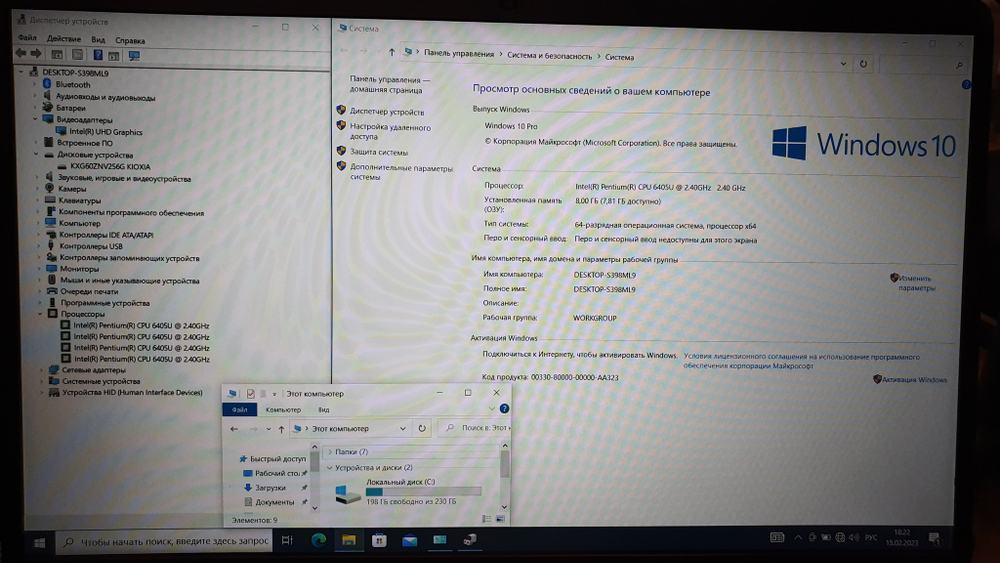Open Microsoft Store from taskbar
The height and width of the screenshot is (563, 1000).
point(379,540)
